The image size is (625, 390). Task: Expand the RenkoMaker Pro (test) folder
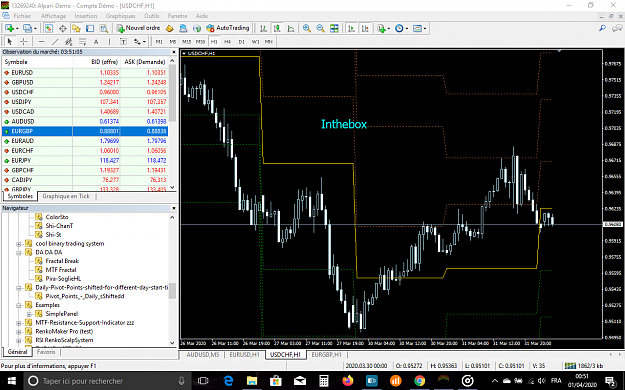pyautogui.click(x=19, y=331)
